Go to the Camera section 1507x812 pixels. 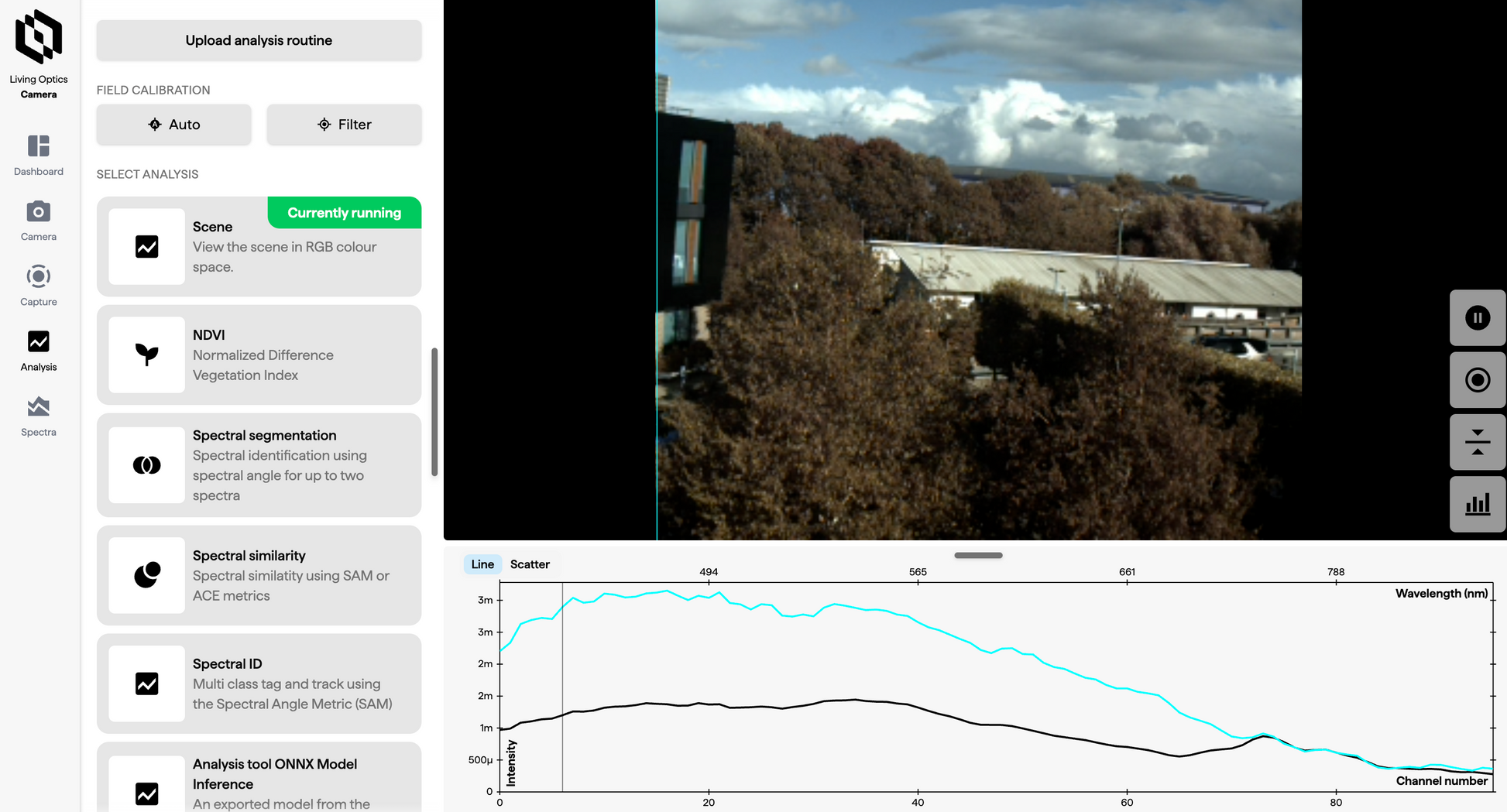coord(39,221)
